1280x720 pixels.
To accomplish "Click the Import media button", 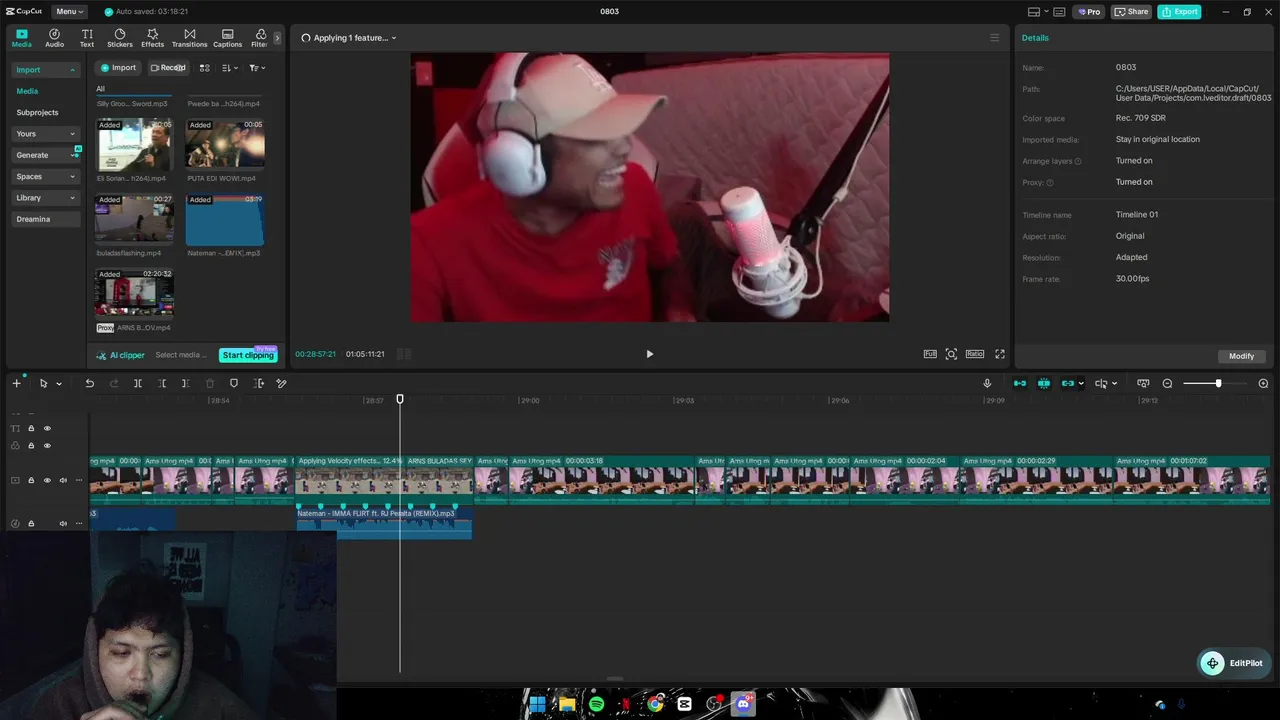I will click(118, 68).
